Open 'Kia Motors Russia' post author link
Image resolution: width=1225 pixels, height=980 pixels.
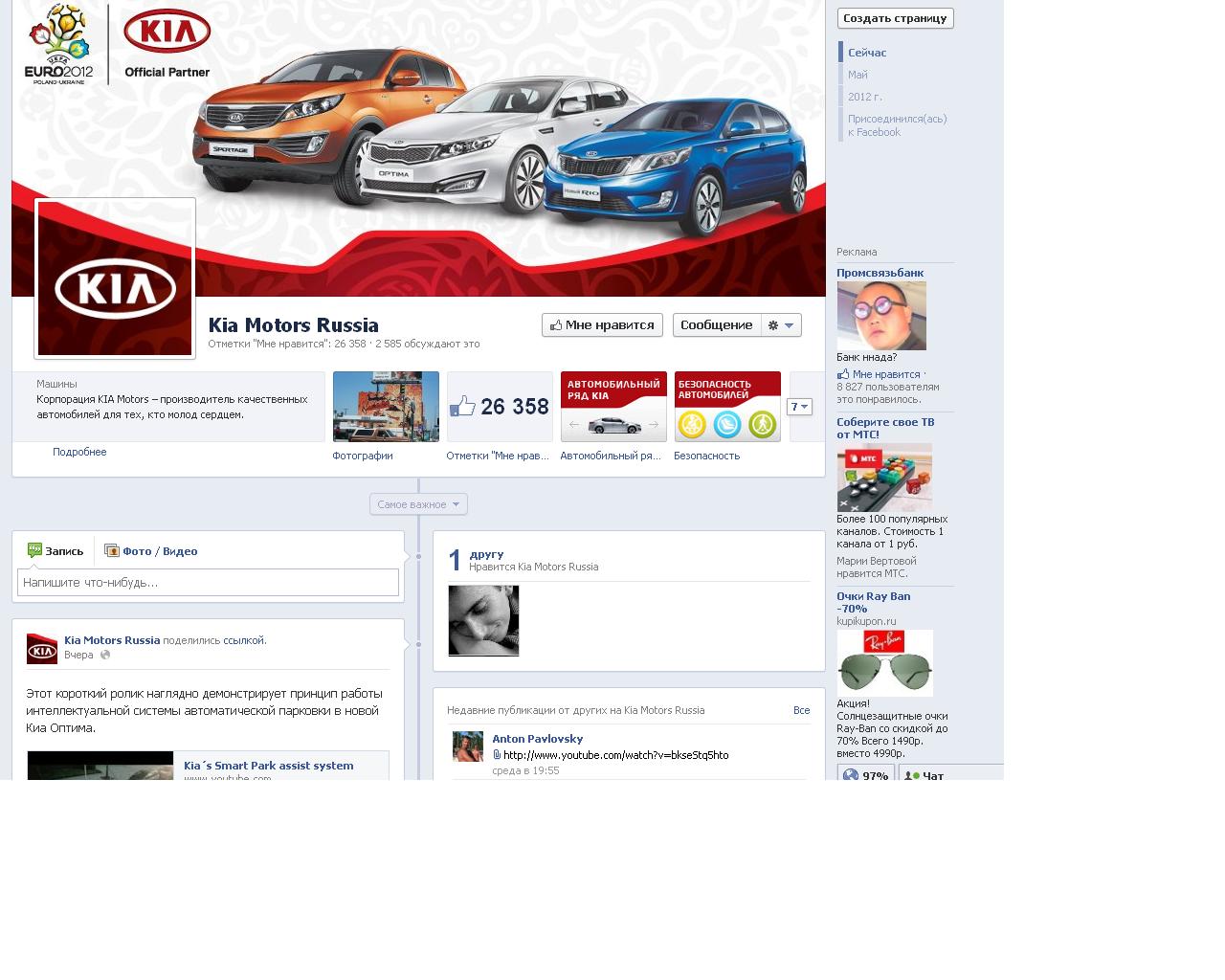pyautogui.click(x=112, y=640)
